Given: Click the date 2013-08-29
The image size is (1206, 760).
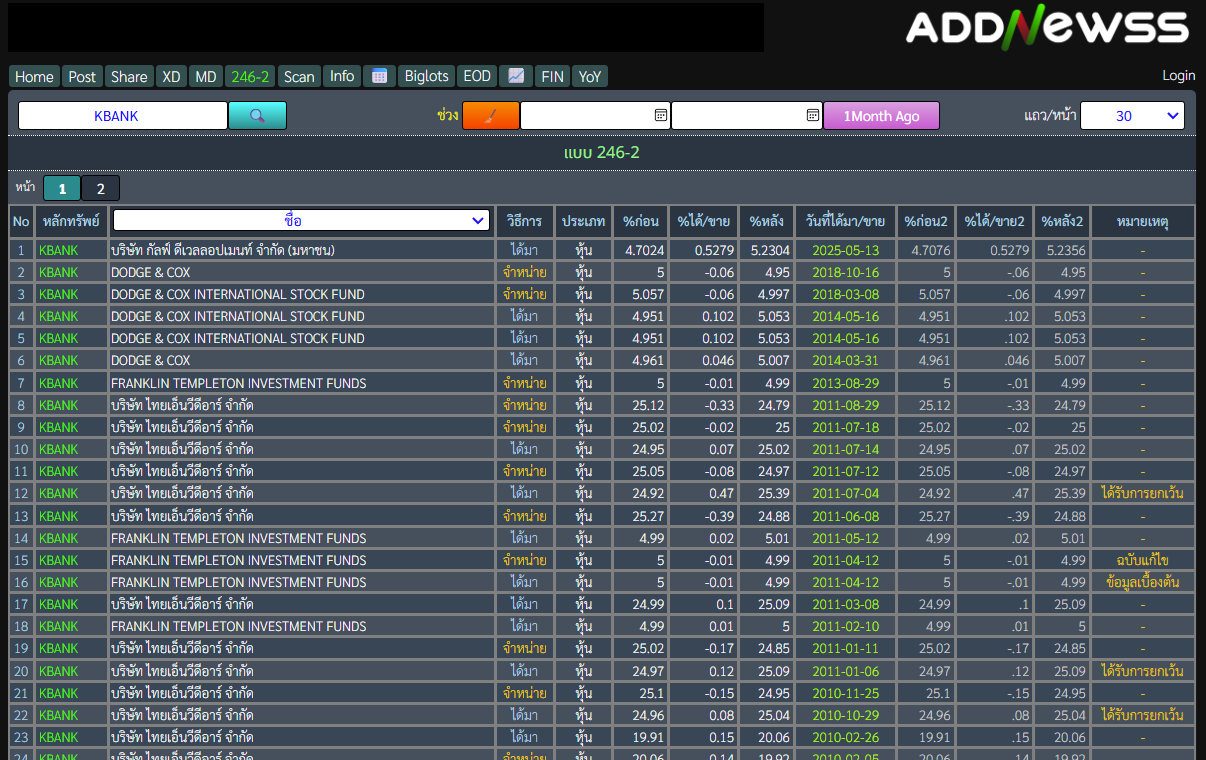Looking at the screenshot, I should 845,383.
